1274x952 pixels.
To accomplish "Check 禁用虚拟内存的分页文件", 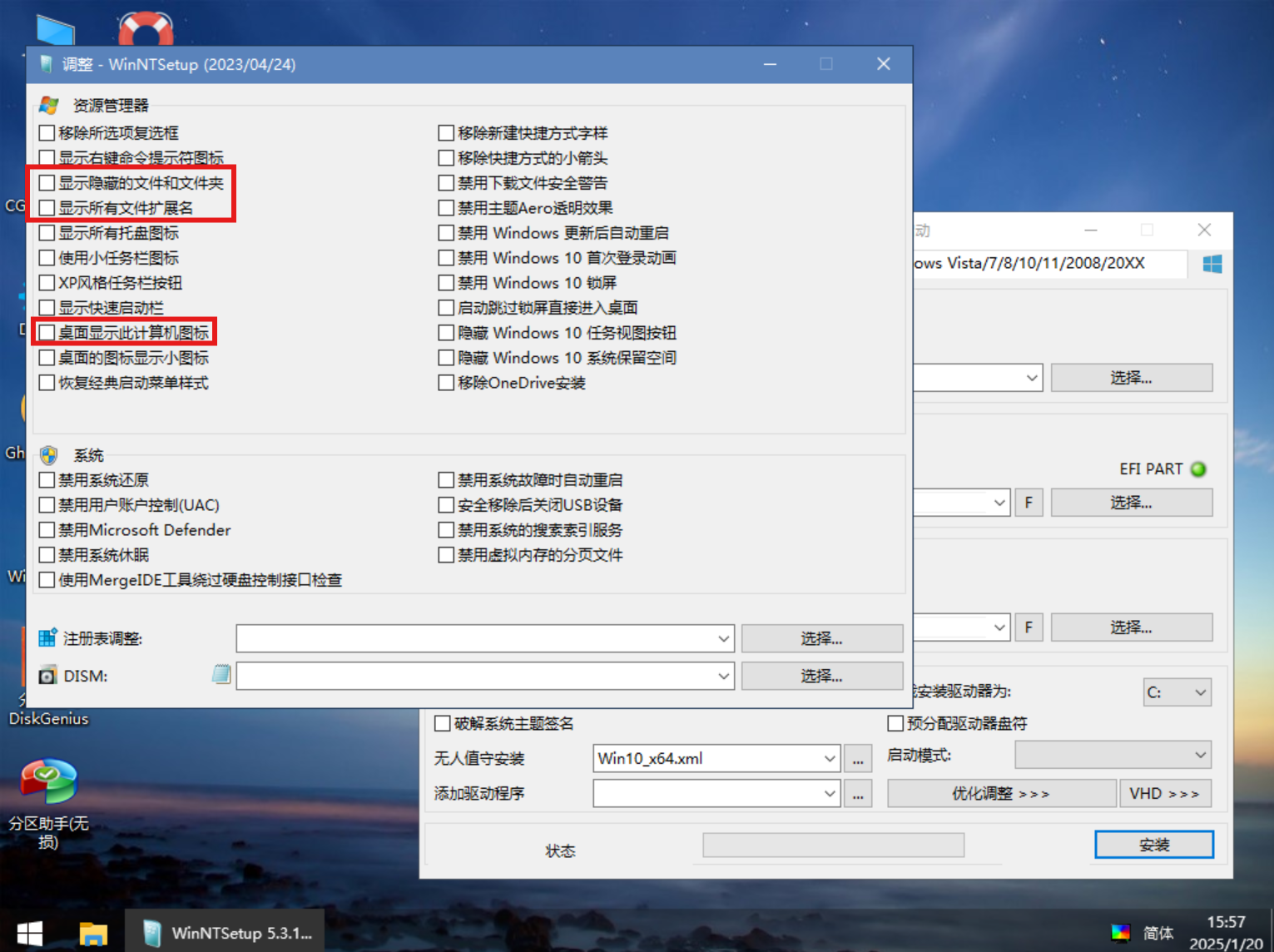I will tap(446, 554).
